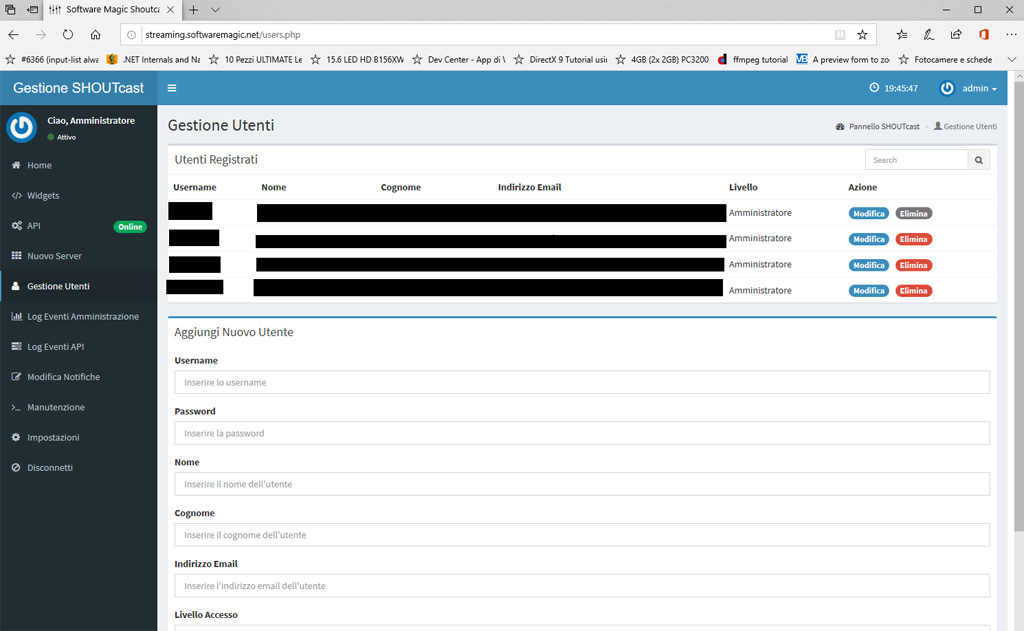The image size is (1024, 631).
Task: Open the Office extension icon
Action: click(984, 35)
